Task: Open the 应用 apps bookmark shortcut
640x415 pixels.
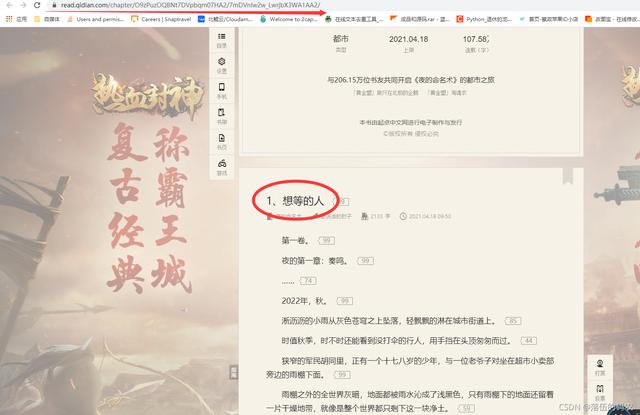Action: click(x=16, y=19)
